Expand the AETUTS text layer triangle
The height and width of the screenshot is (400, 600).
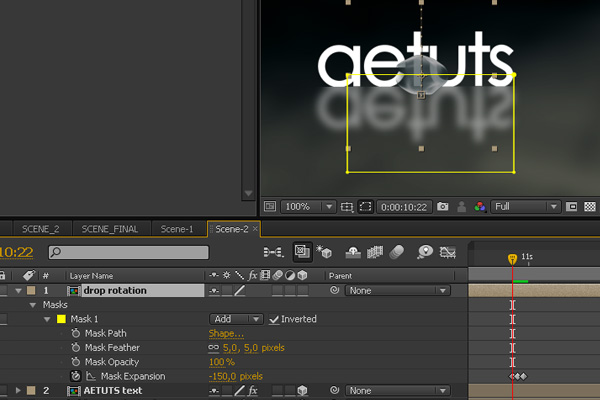click(x=18, y=390)
